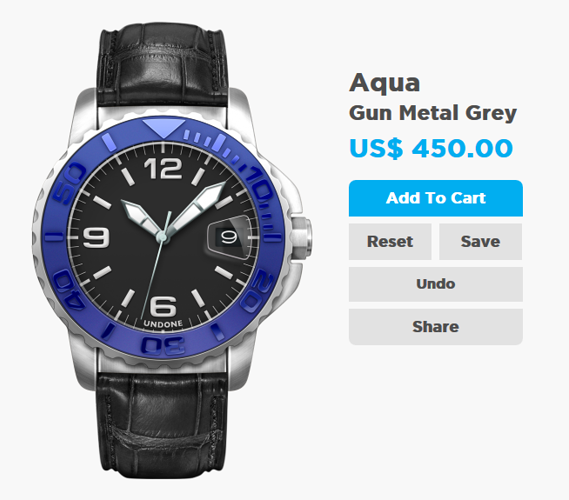Screen dimensions: 569x500
Task: Select the 6 numeral on the dial
Action: [163, 306]
